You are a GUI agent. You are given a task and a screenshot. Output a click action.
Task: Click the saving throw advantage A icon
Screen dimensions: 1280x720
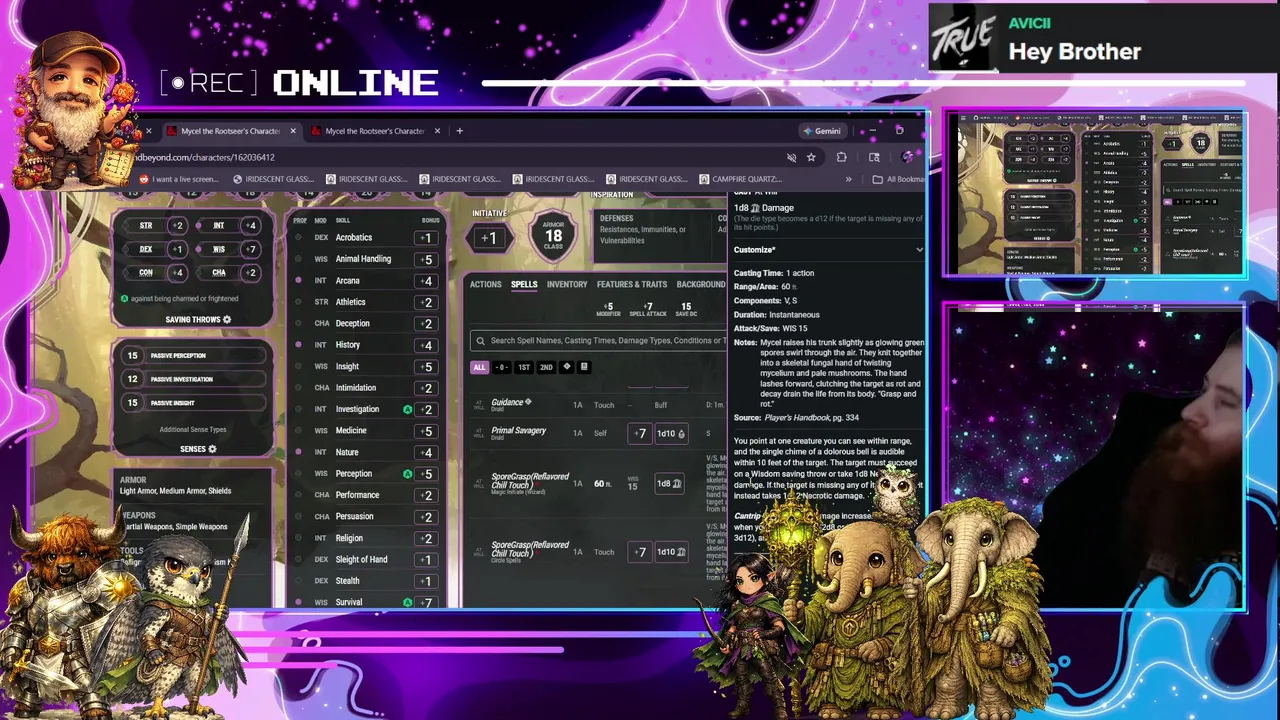pos(124,299)
